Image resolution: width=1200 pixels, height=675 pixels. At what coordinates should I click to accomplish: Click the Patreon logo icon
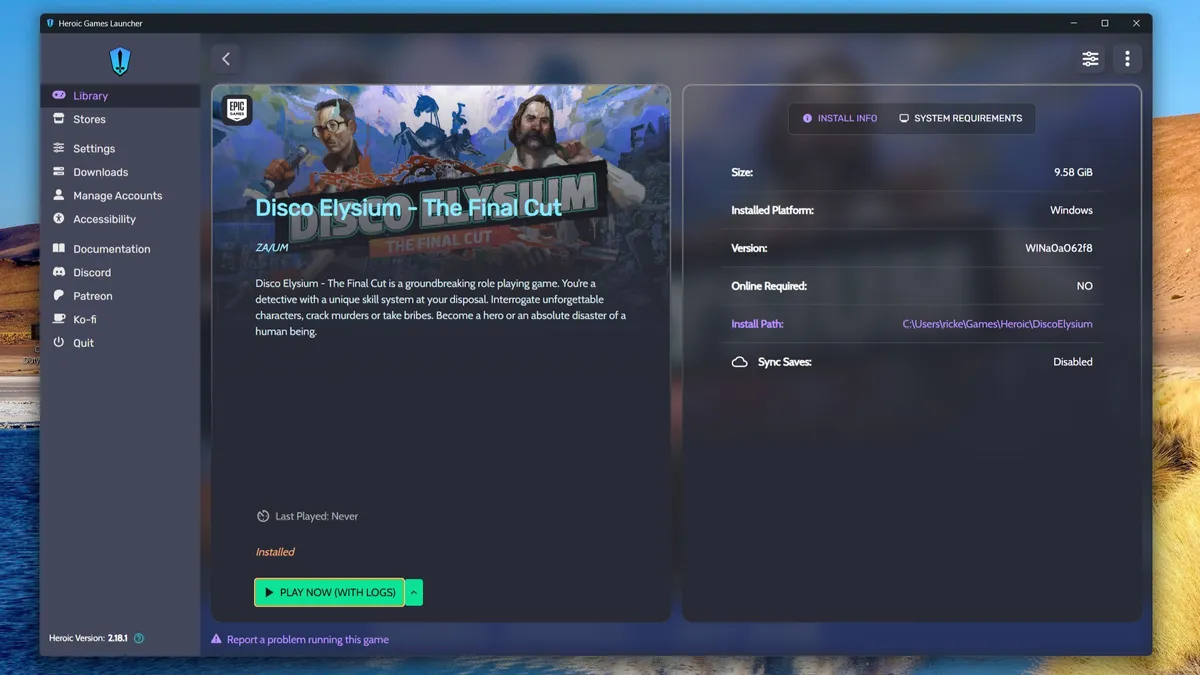pyautogui.click(x=58, y=296)
